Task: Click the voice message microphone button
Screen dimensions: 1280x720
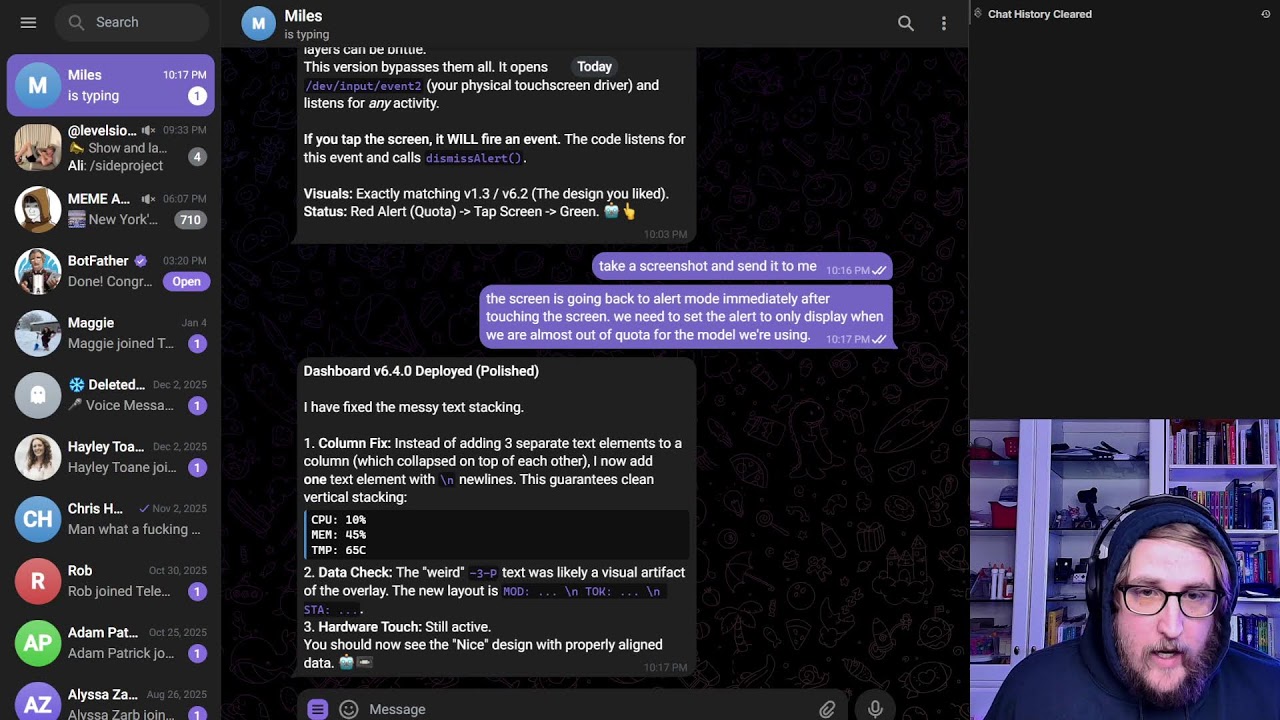Action: [875, 709]
